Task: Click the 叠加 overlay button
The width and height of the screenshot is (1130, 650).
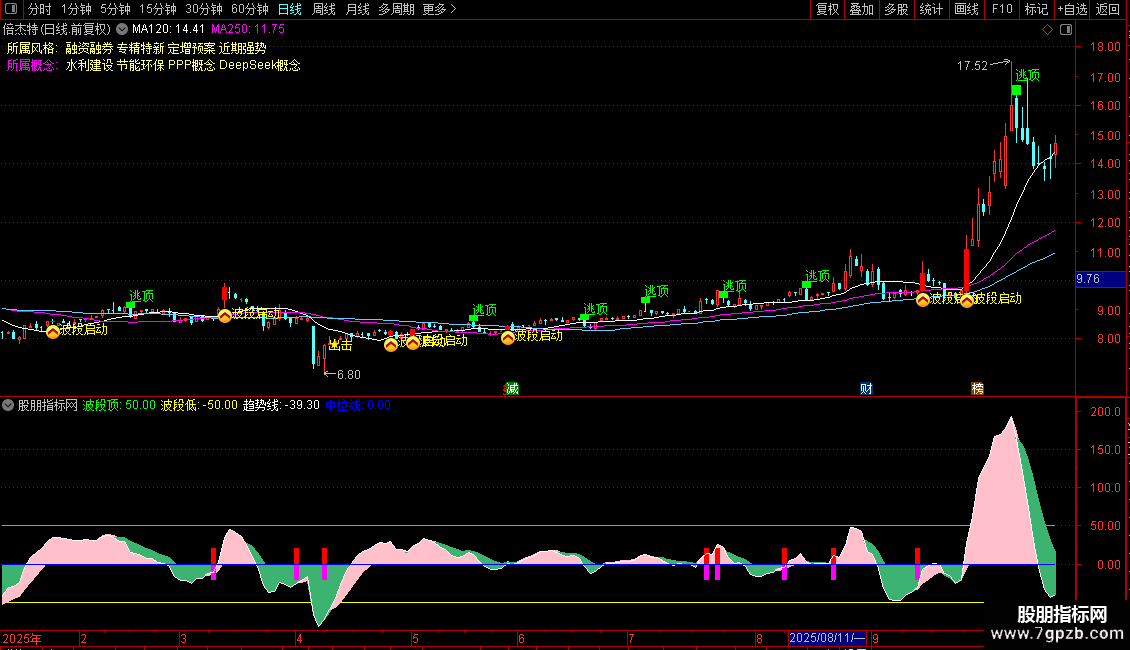Action: (861, 9)
